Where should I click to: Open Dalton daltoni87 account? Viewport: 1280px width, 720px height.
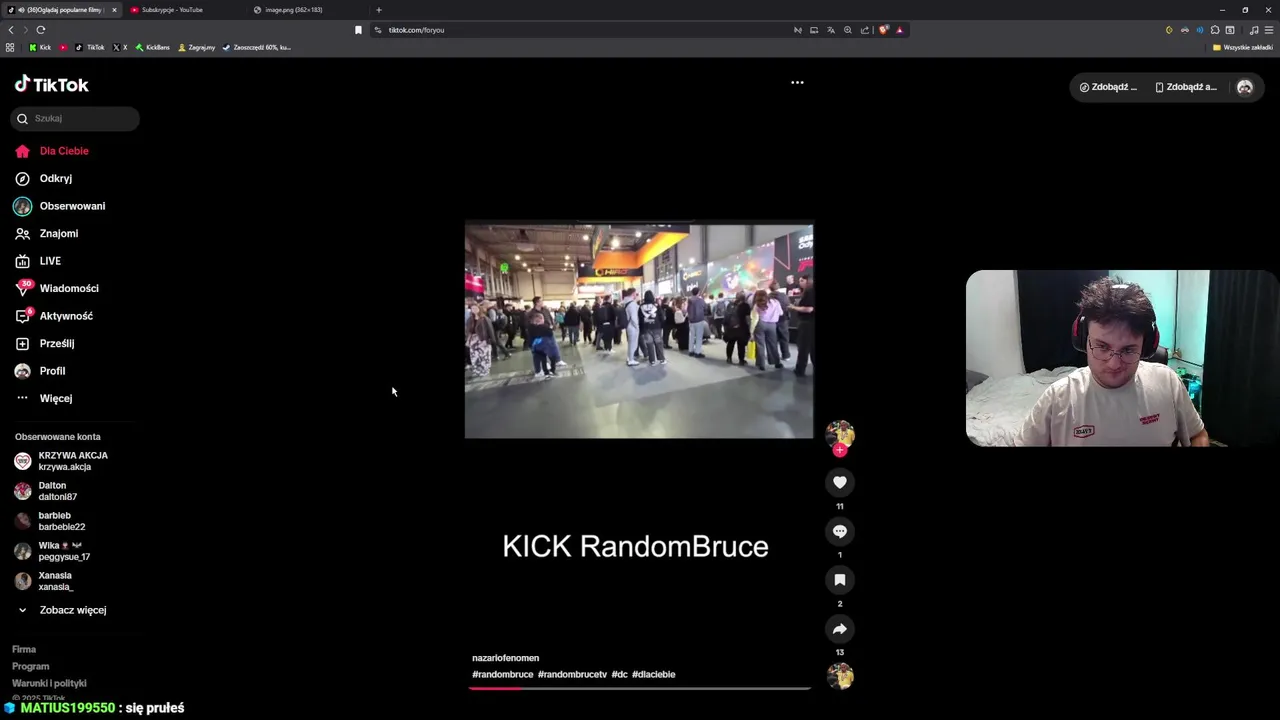46,491
